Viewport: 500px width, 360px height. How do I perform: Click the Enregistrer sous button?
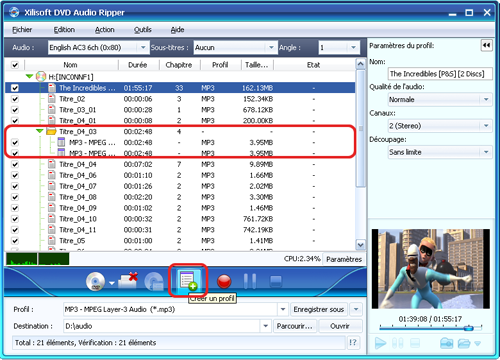tap(319, 309)
